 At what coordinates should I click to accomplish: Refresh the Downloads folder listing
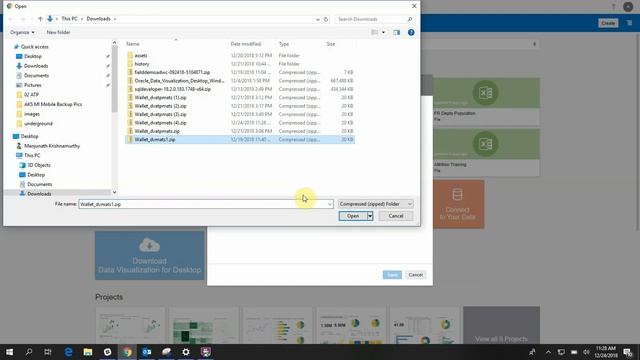(326, 19)
